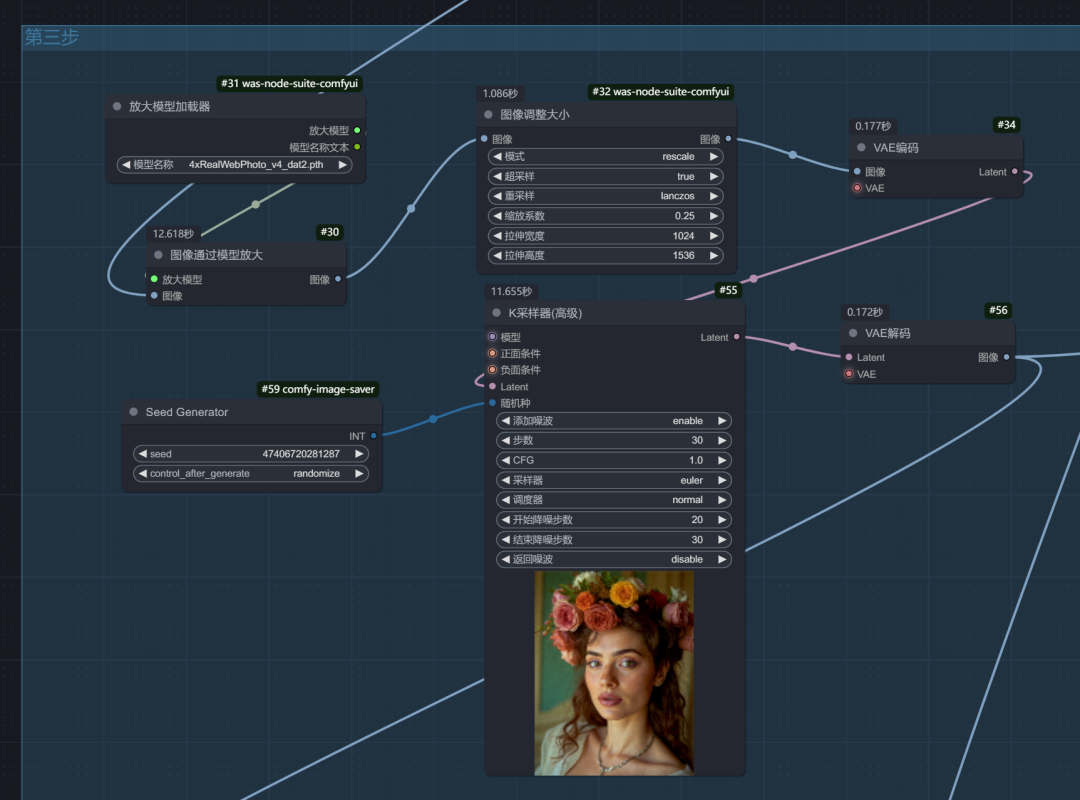Increase seed value with right arrow

click(359, 453)
